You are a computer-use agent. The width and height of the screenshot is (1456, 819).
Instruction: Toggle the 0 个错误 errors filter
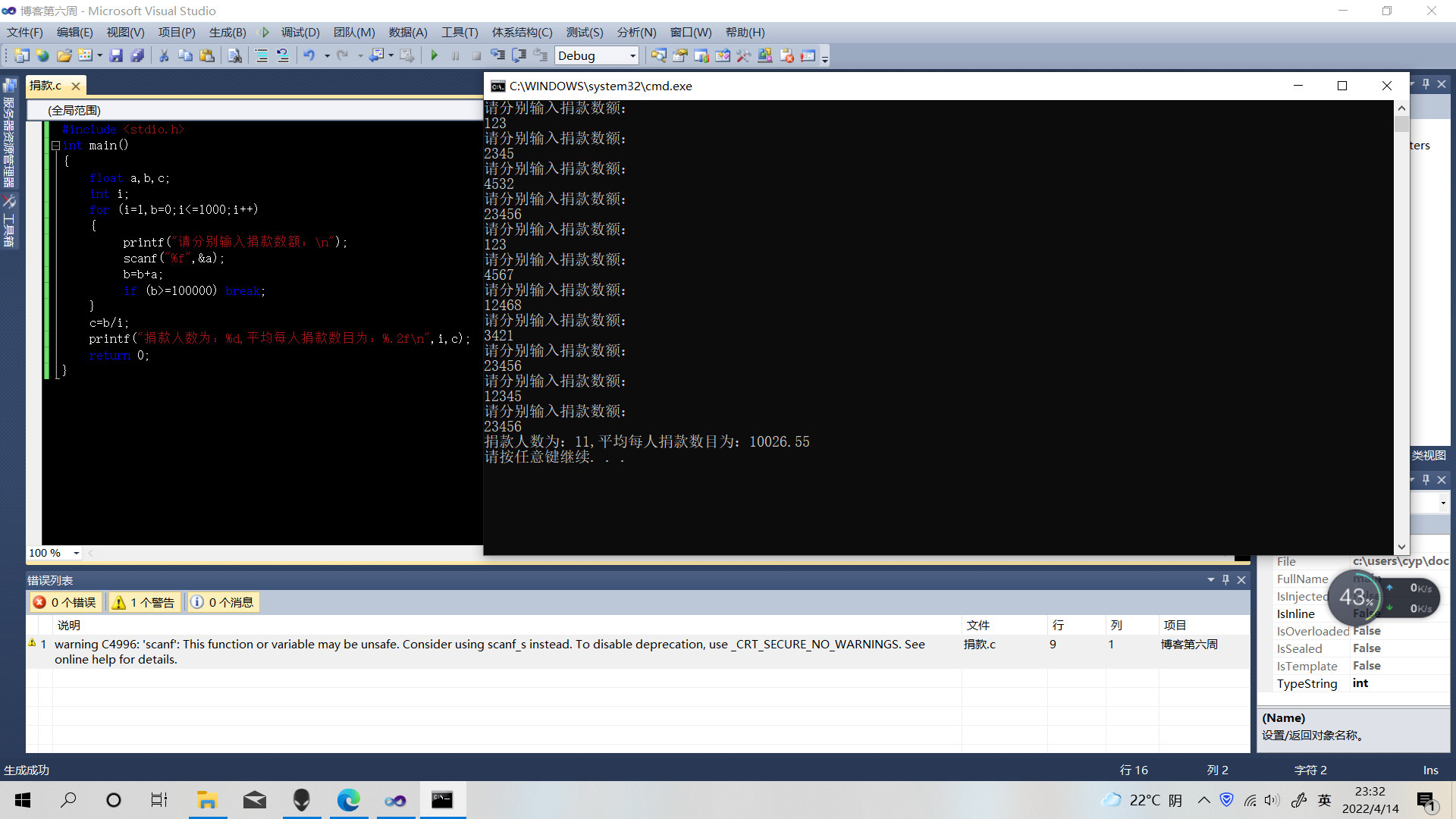coord(65,602)
